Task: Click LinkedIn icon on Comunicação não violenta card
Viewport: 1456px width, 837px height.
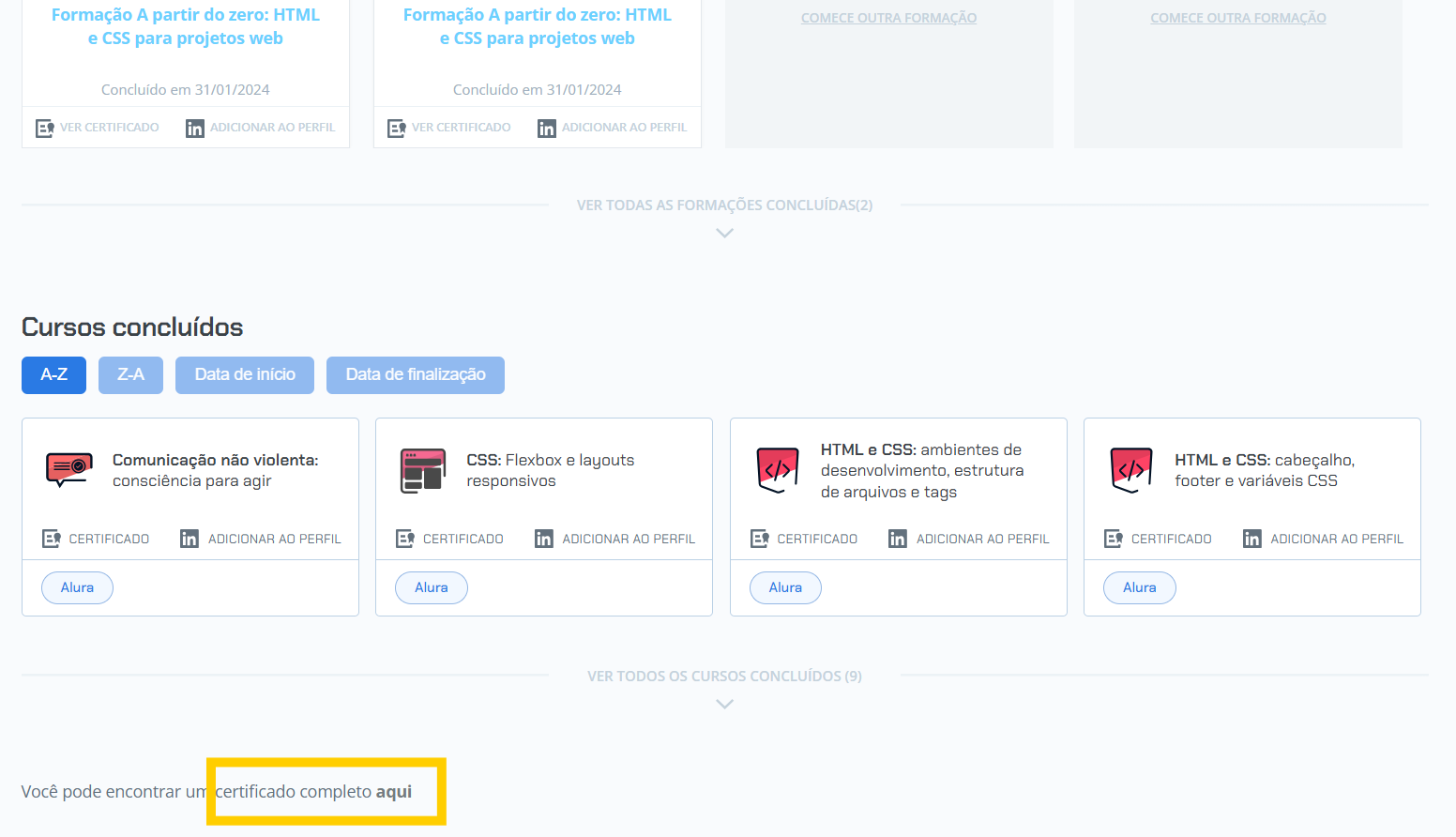Action: click(x=190, y=539)
